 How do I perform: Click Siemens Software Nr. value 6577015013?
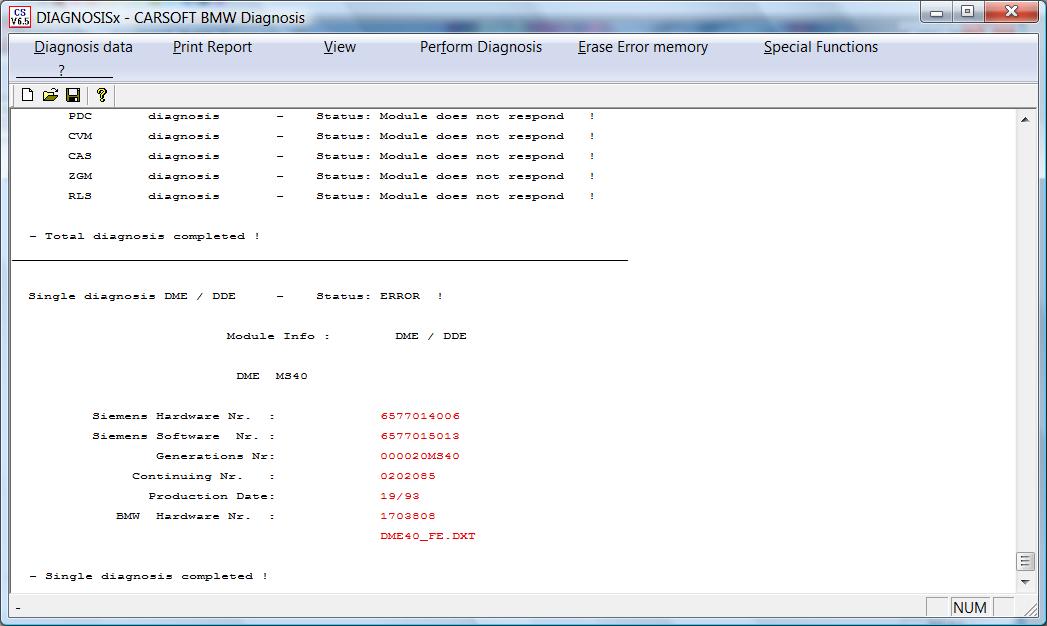(420, 436)
